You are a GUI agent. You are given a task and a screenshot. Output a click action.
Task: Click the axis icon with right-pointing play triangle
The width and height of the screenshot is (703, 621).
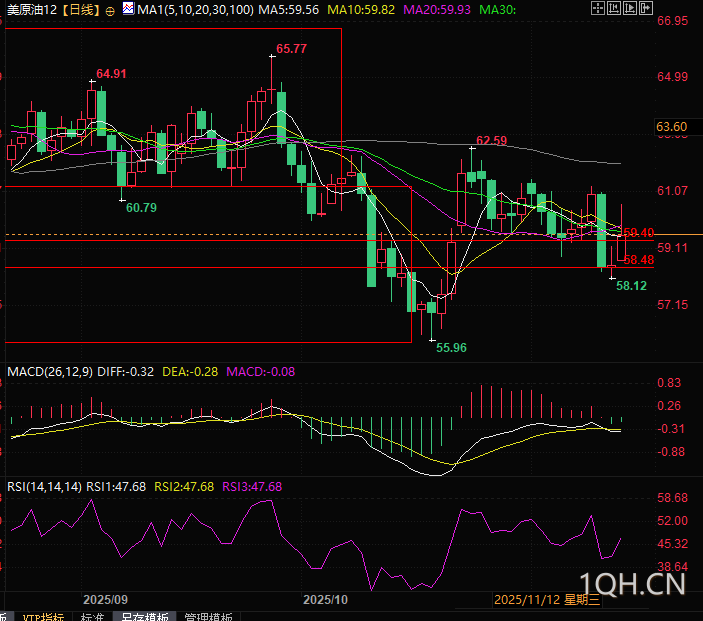tap(630, 8)
